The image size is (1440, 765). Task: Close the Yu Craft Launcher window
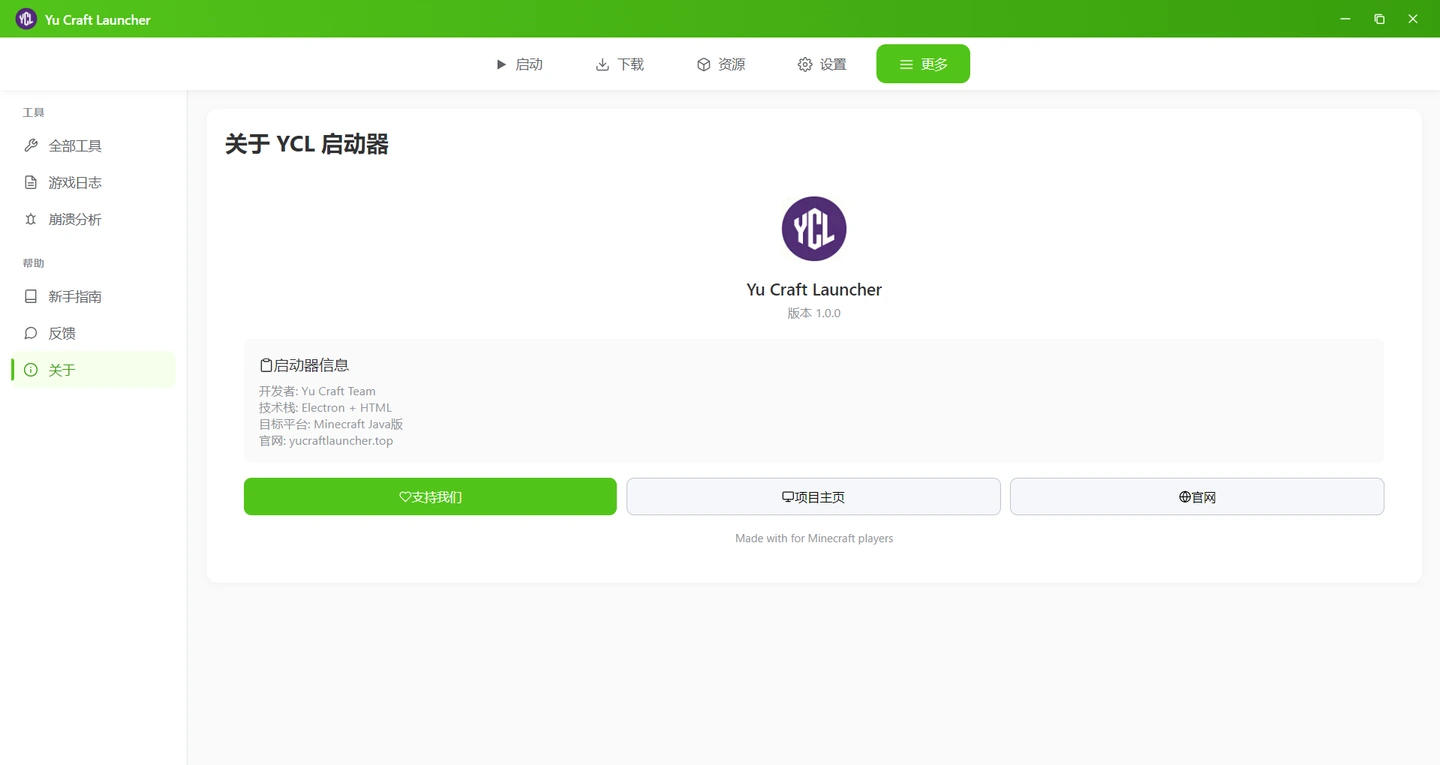pyautogui.click(x=1413, y=19)
